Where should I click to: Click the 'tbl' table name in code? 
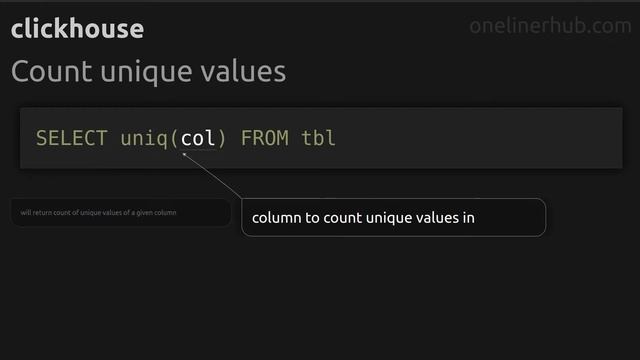pos(318,138)
